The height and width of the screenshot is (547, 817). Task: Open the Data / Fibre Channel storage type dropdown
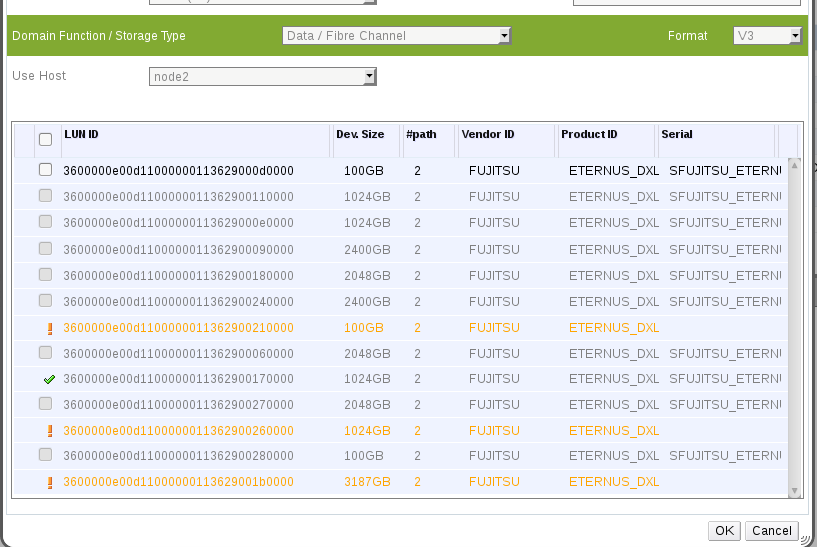pyautogui.click(x=397, y=35)
